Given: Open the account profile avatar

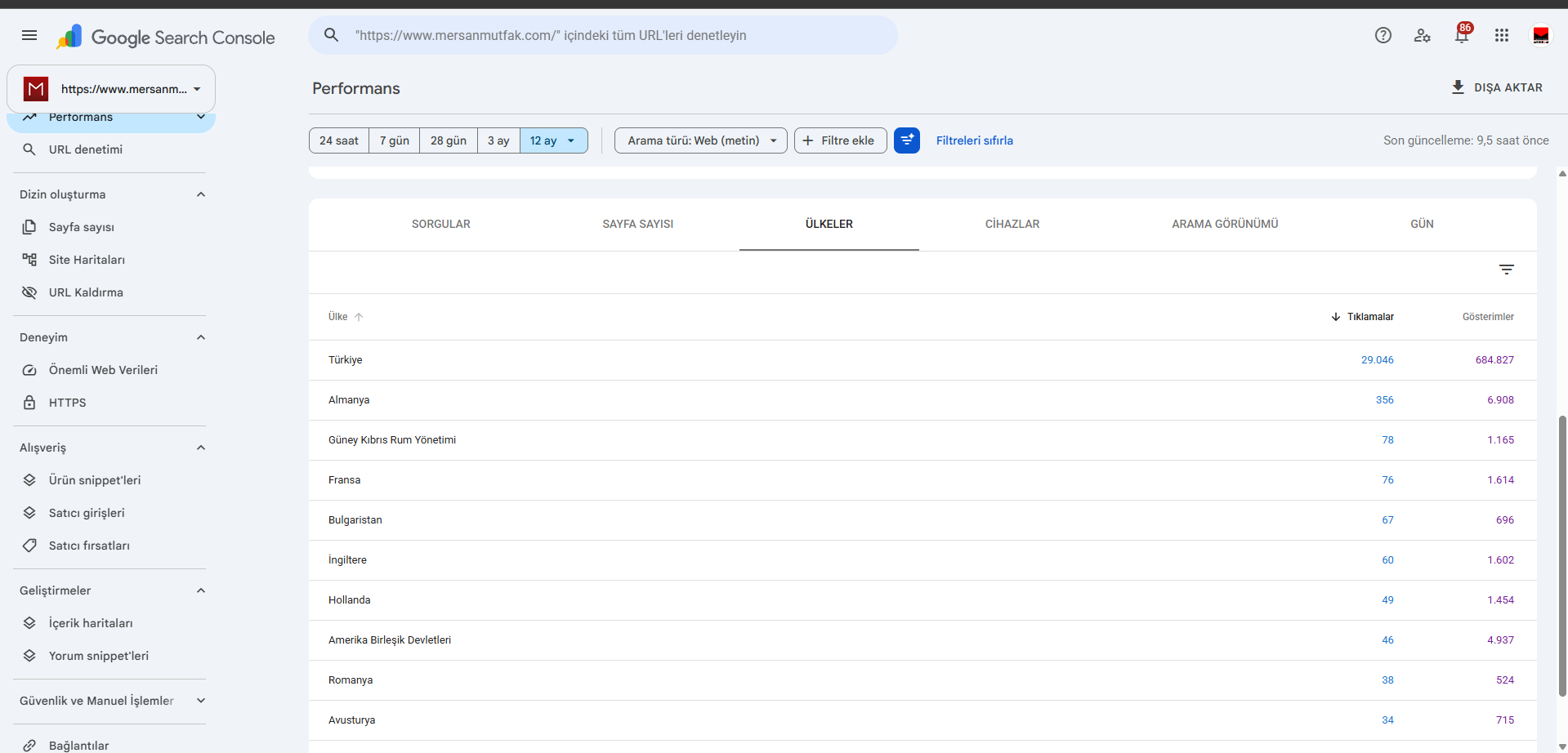Looking at the screenshot, I should pyautogui.click(x=1540, y=35).
